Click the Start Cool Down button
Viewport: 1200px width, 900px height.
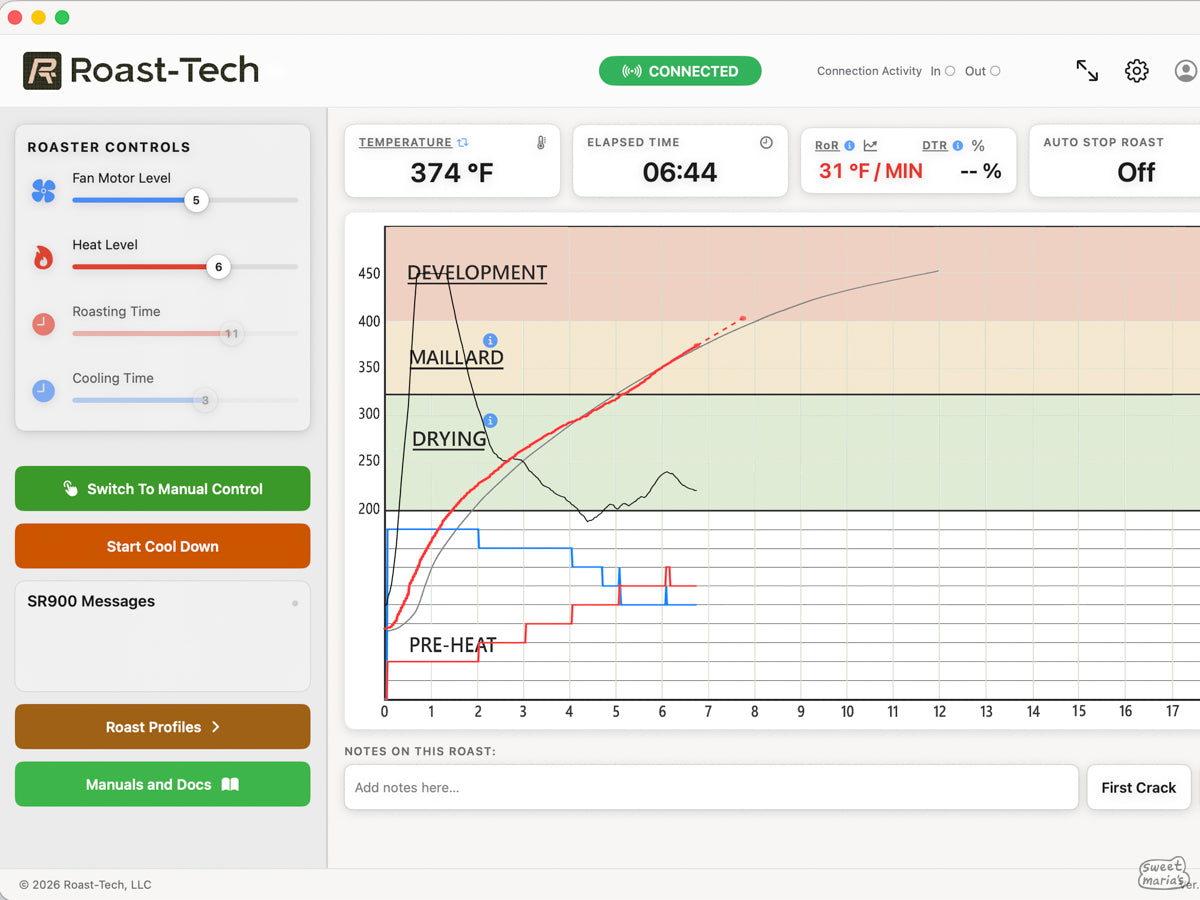point(162,546)
